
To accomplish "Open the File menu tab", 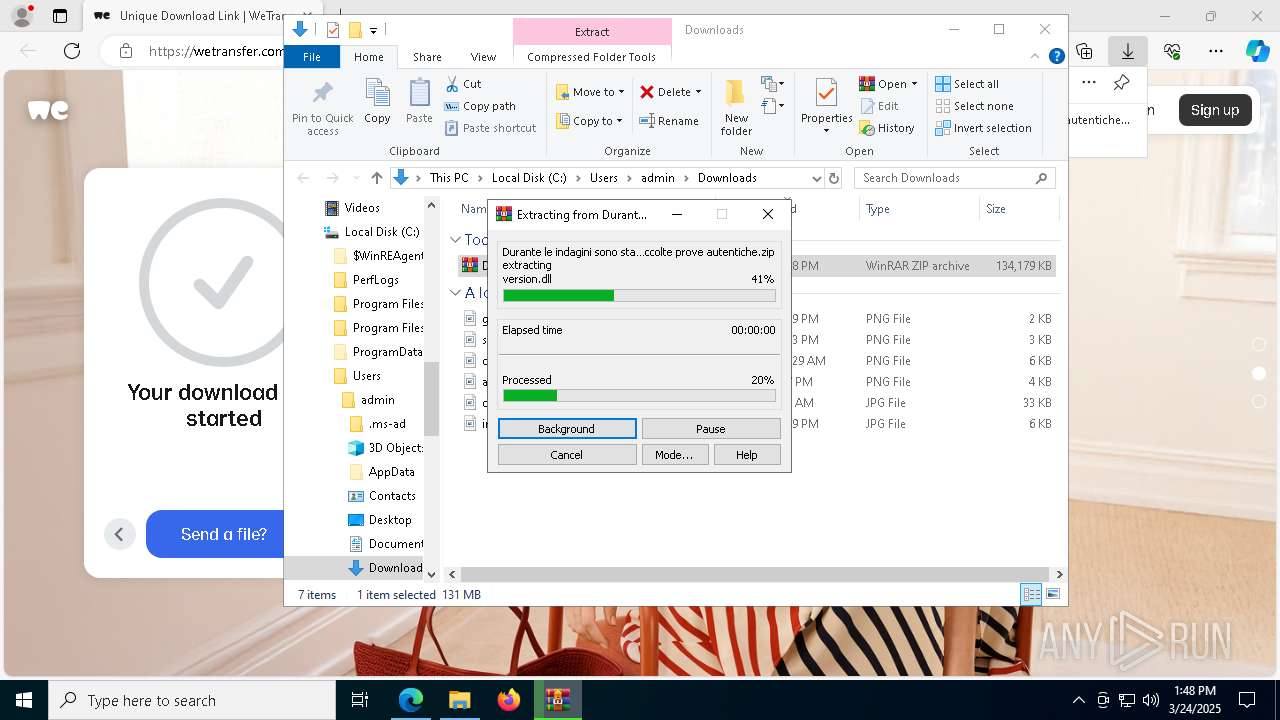I will pyautogui.click(x=312, y=57).
